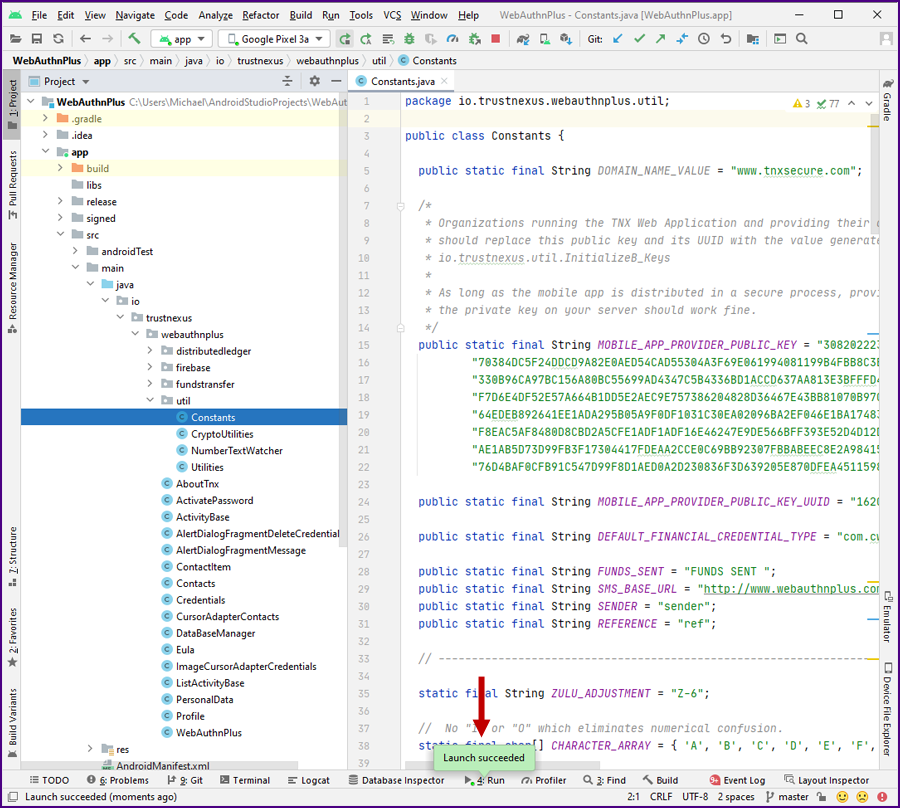This screenshot has width=900, height=808.
Task: Select CryptoUtilities class in project tree
Action: pyautogui.click(x=222, y=434)
